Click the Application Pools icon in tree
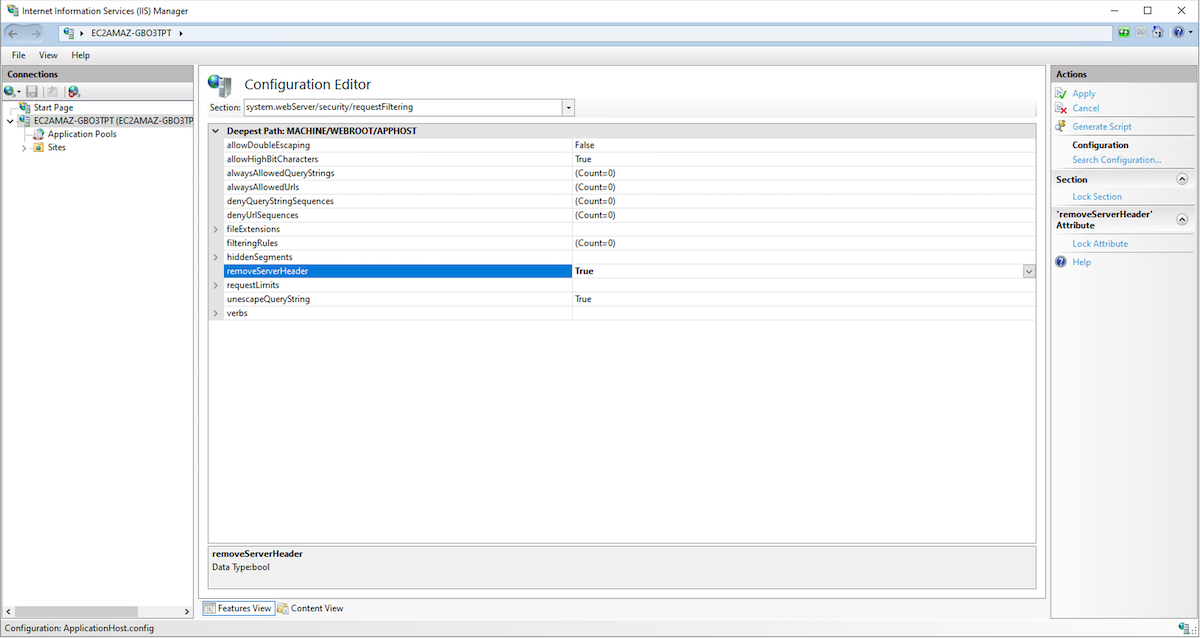Image resolution: width=1200 pixels, height=638 pixels. pyautogui.click(x=39, y=134)
